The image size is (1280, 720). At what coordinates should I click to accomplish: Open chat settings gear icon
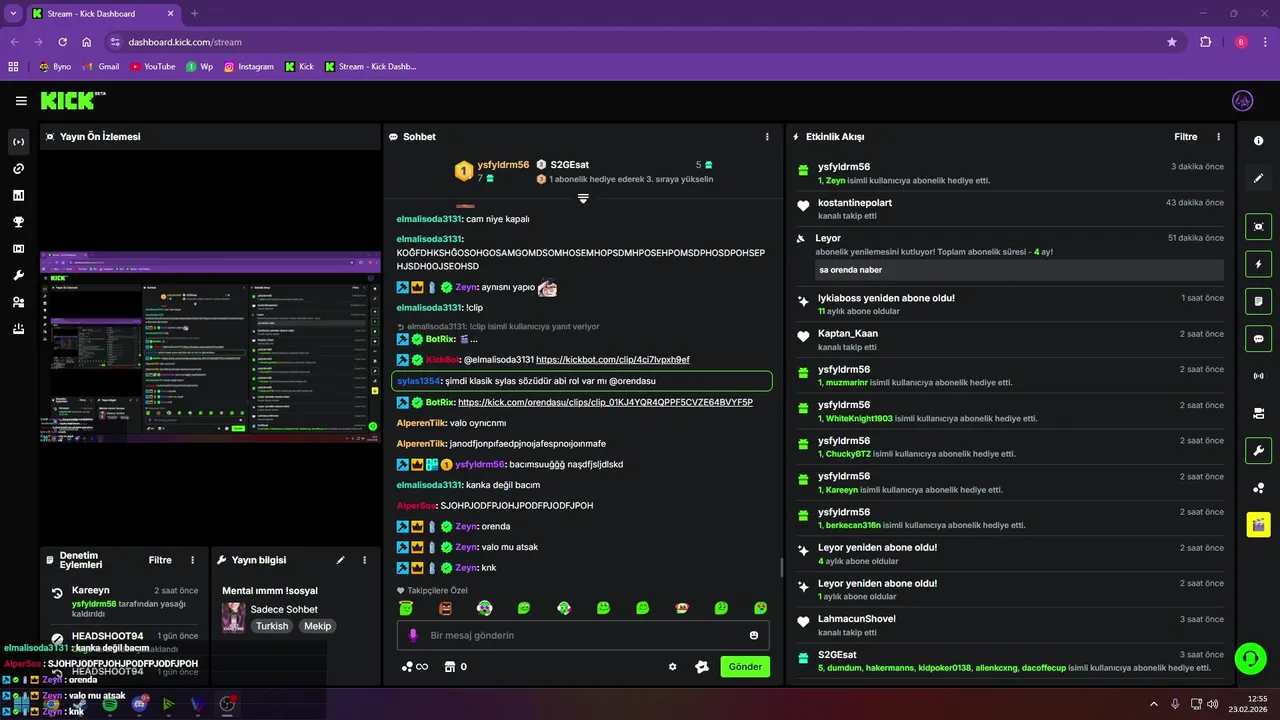[673, 667]
